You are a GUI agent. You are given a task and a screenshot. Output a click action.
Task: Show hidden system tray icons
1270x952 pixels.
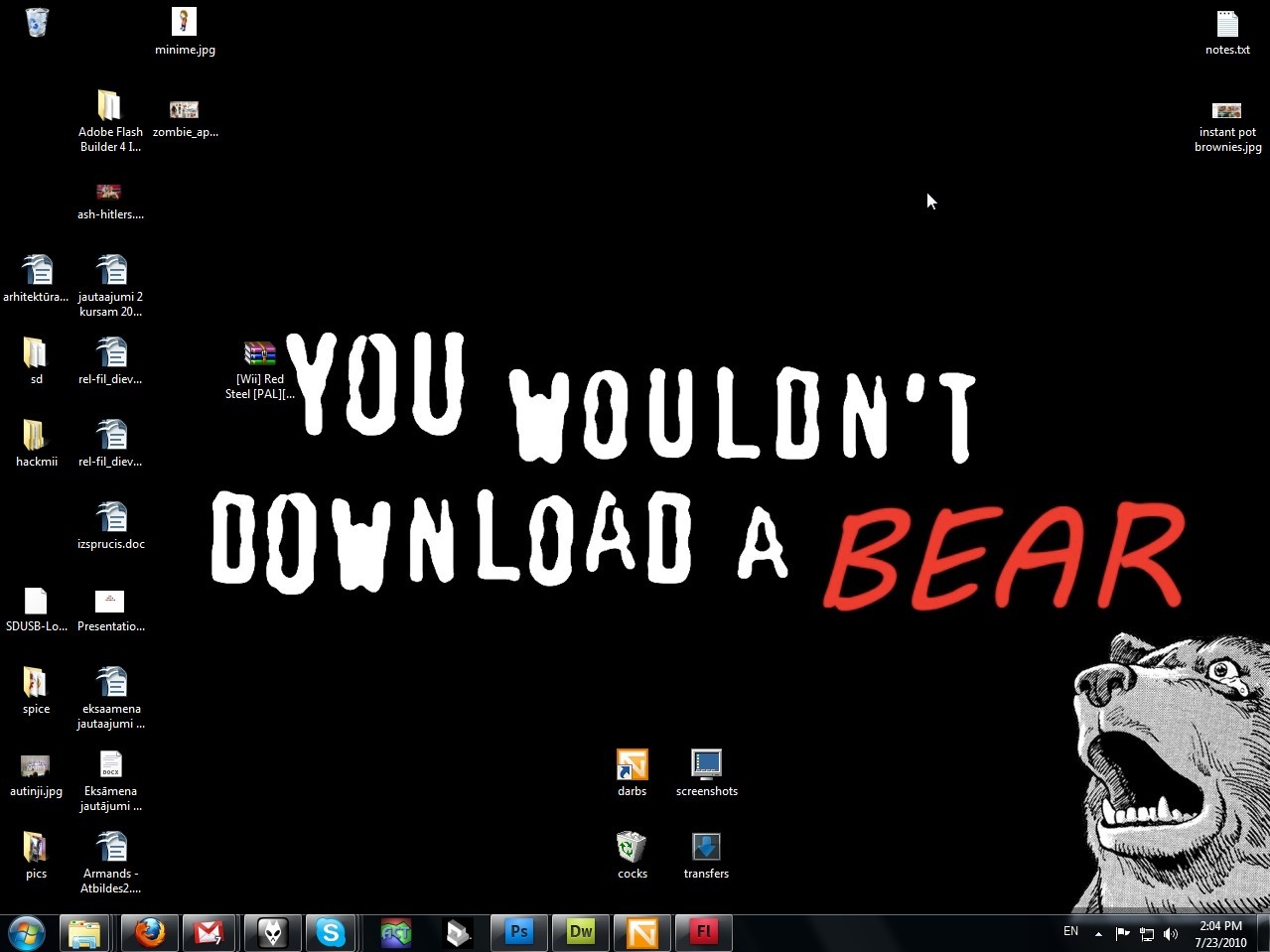coord(1098,933)
